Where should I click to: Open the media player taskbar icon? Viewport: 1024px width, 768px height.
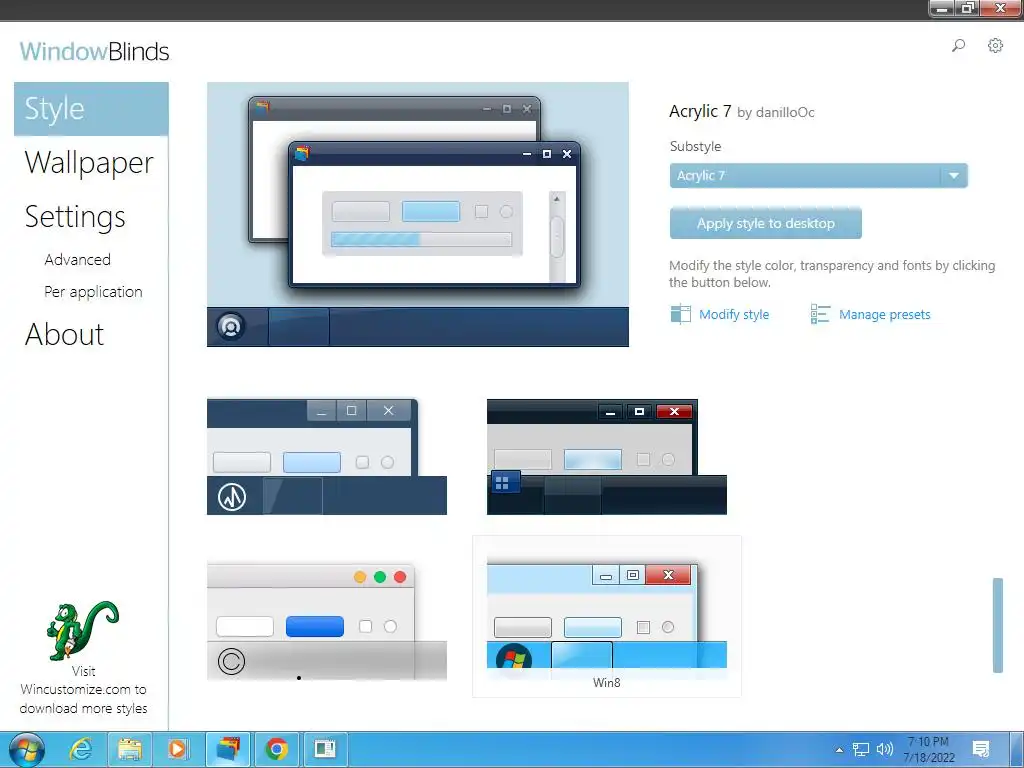177,749
